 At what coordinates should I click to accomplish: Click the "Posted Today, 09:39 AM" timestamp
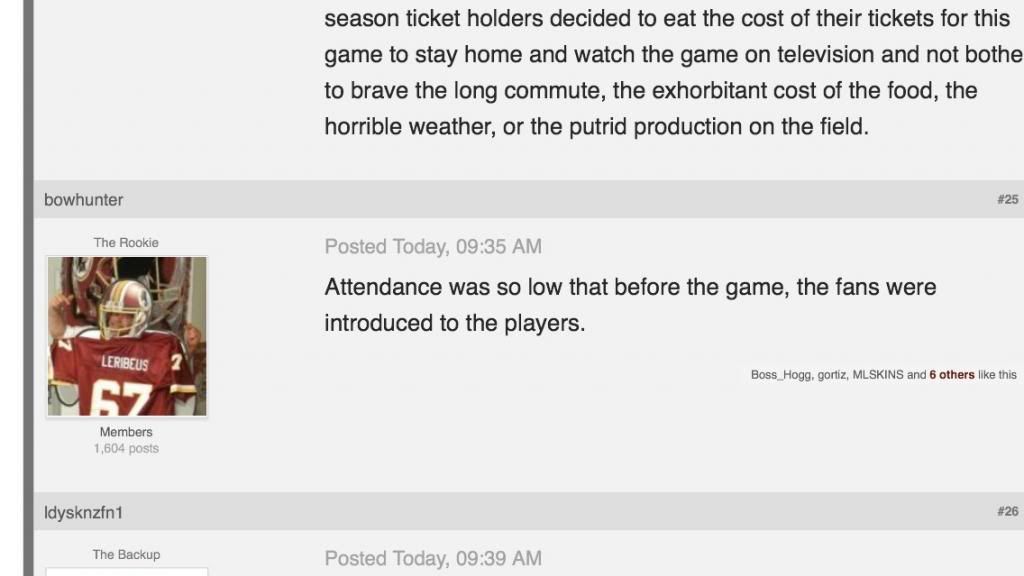coord(433,559)
